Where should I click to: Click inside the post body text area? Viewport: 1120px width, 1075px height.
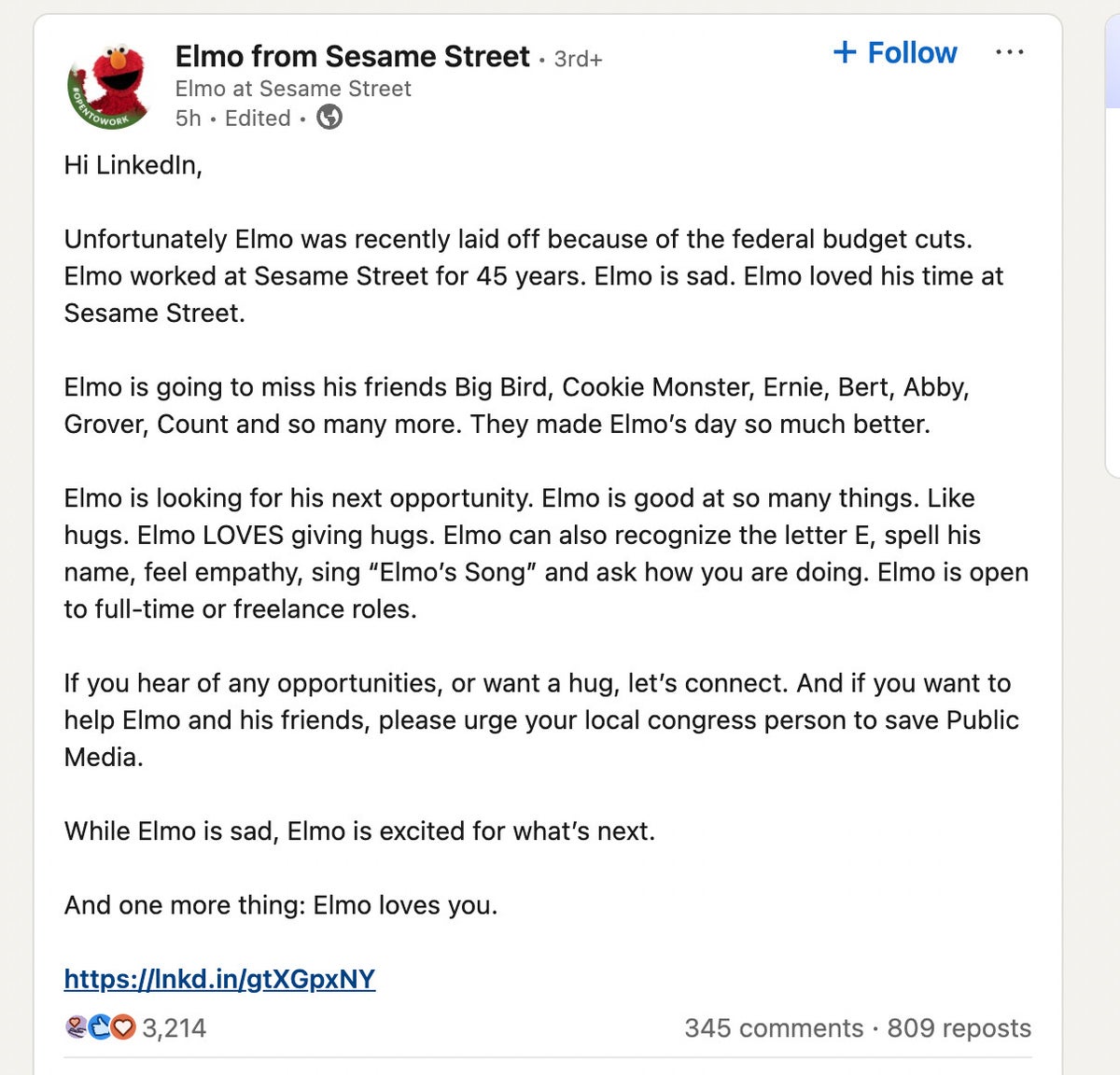pyautogui.click(x=541, y=532)
